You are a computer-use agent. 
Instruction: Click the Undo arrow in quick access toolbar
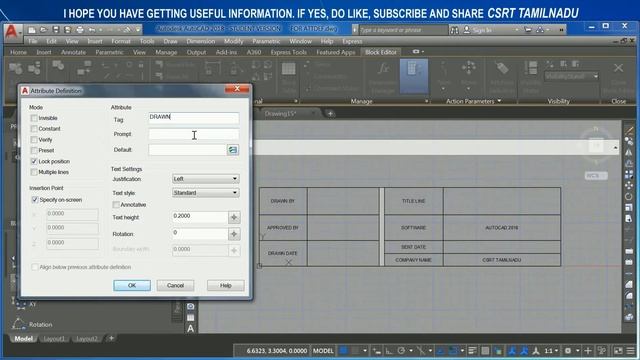92,30
